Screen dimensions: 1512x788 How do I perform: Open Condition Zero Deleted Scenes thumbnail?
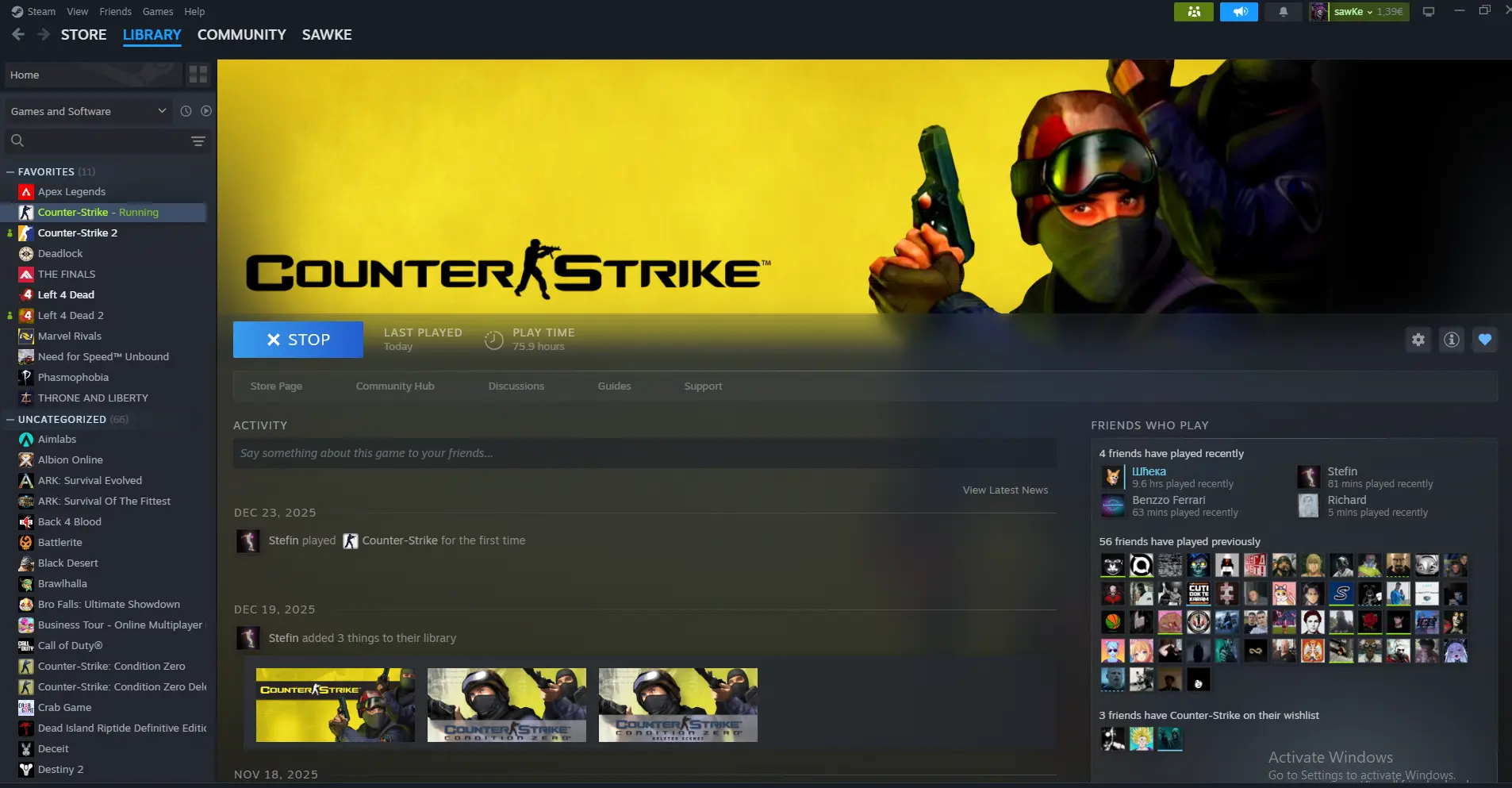pyautogui.click(x=678, y=705)
